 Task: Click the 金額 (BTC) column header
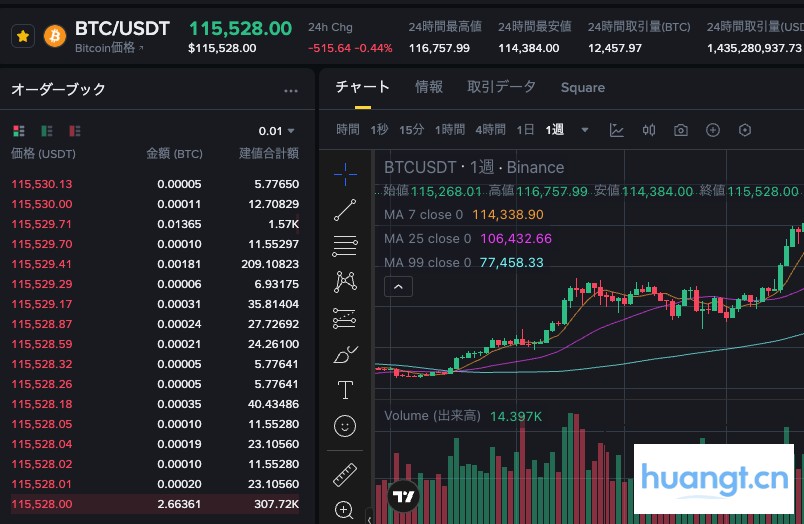click(174, 154)
